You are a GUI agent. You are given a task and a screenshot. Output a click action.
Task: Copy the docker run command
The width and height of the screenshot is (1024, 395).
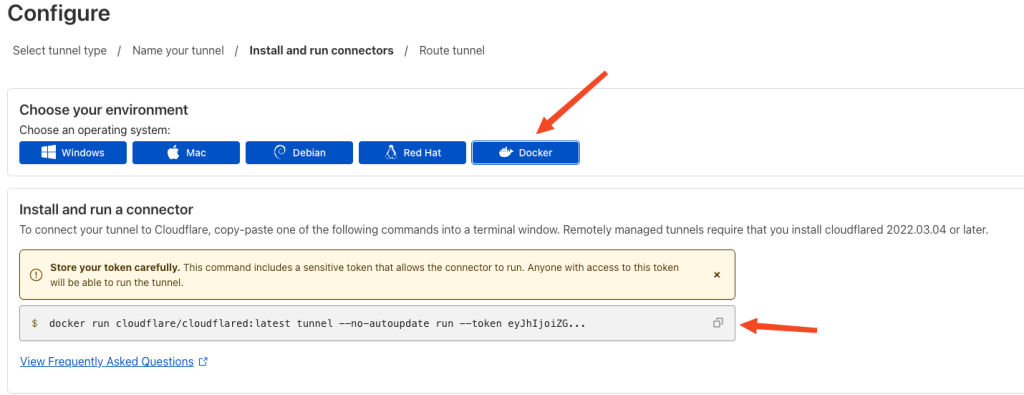tap(718, 323)
